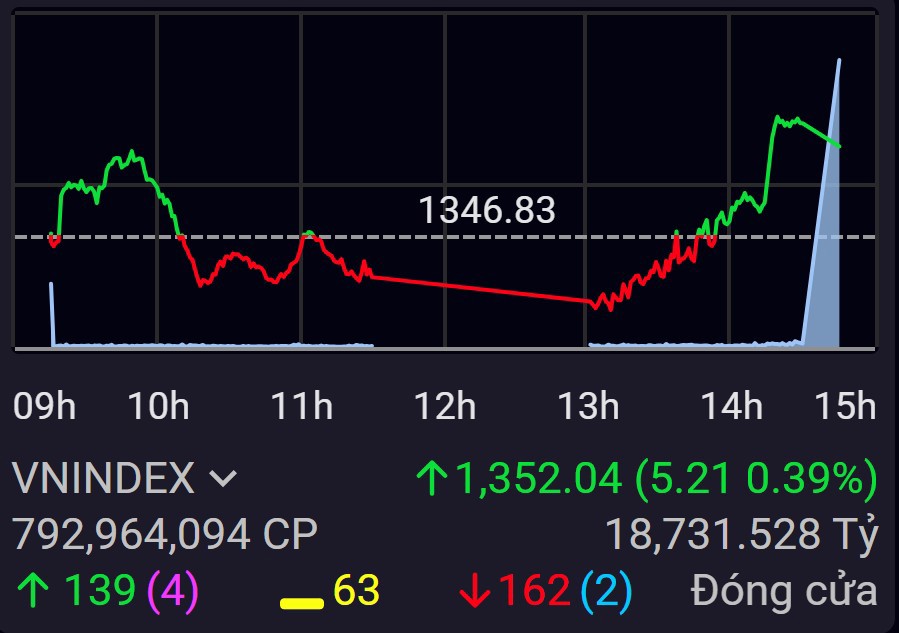Click the 09h time axis label

[x=44, y=406]
